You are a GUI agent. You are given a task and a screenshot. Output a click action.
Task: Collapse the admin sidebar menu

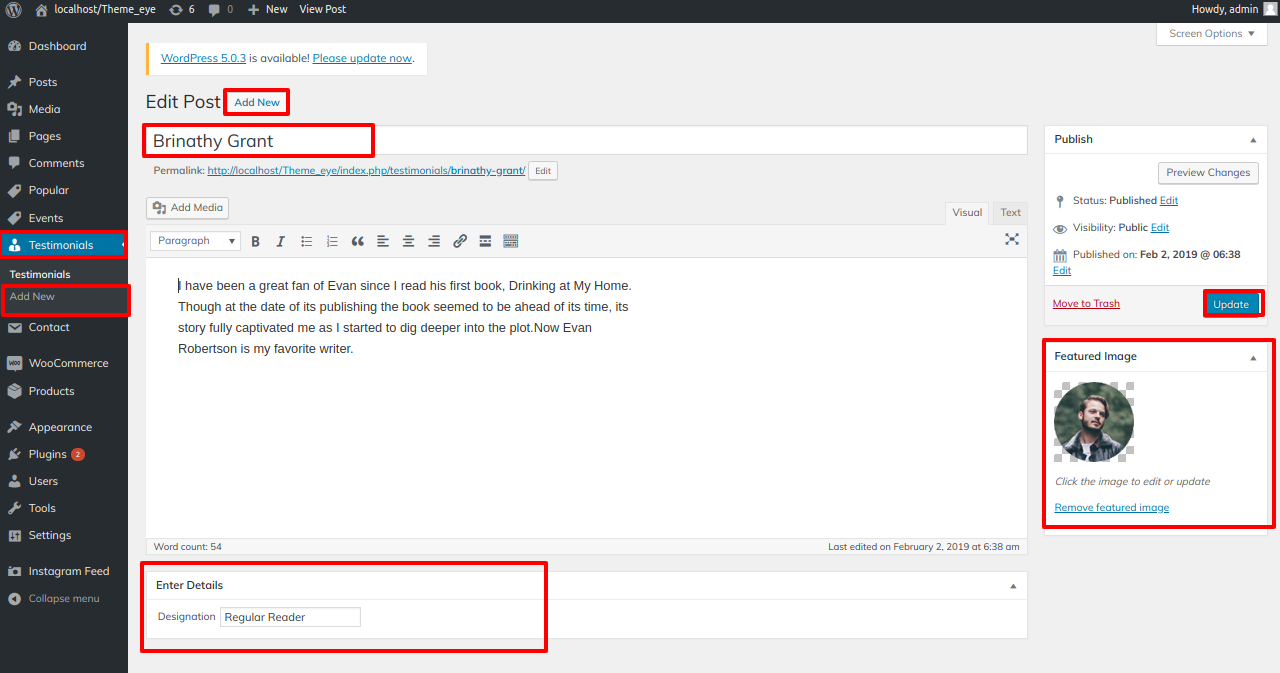click(x=64, y=598)
